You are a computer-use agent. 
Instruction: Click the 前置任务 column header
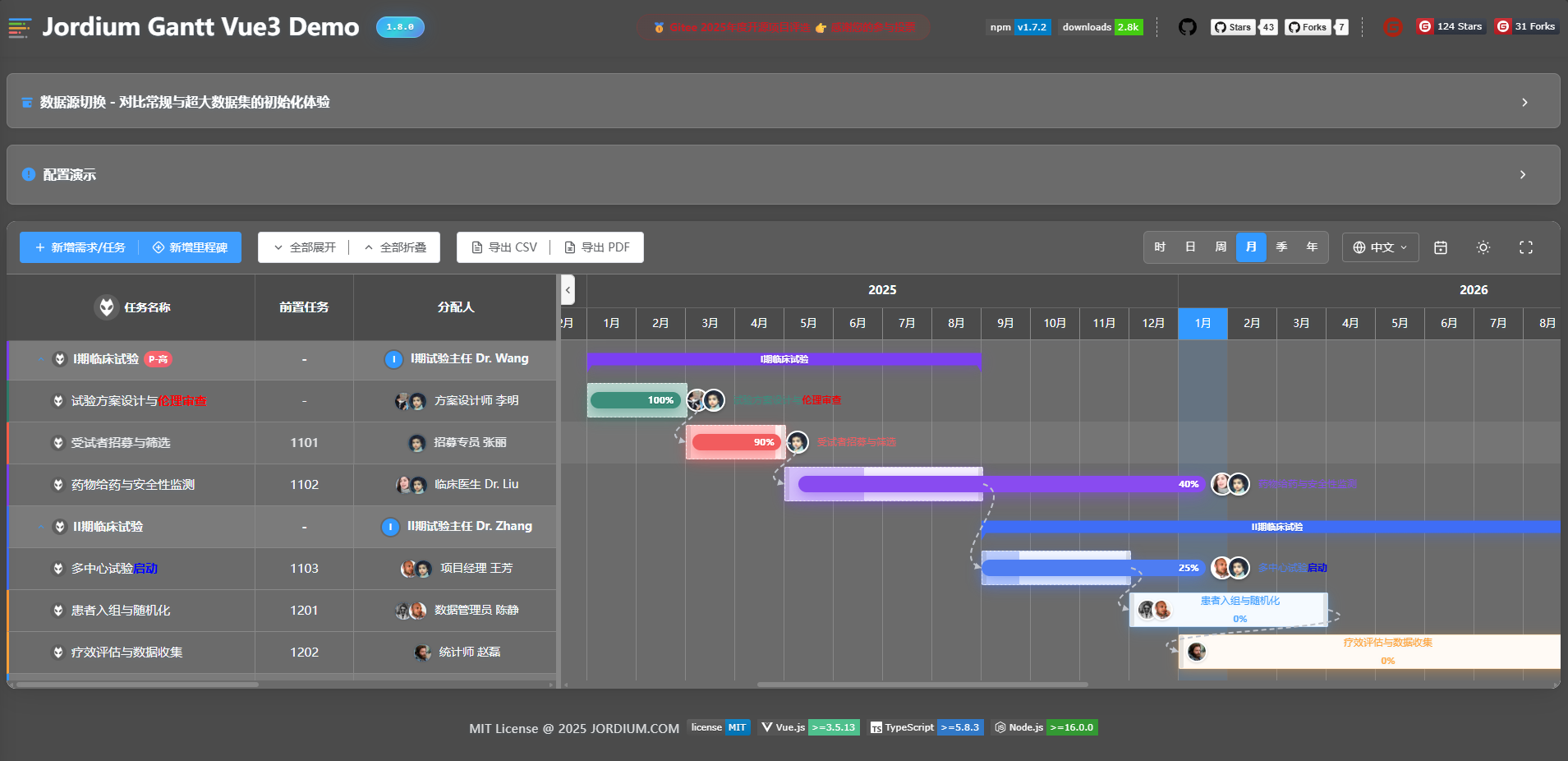[304, 307]
